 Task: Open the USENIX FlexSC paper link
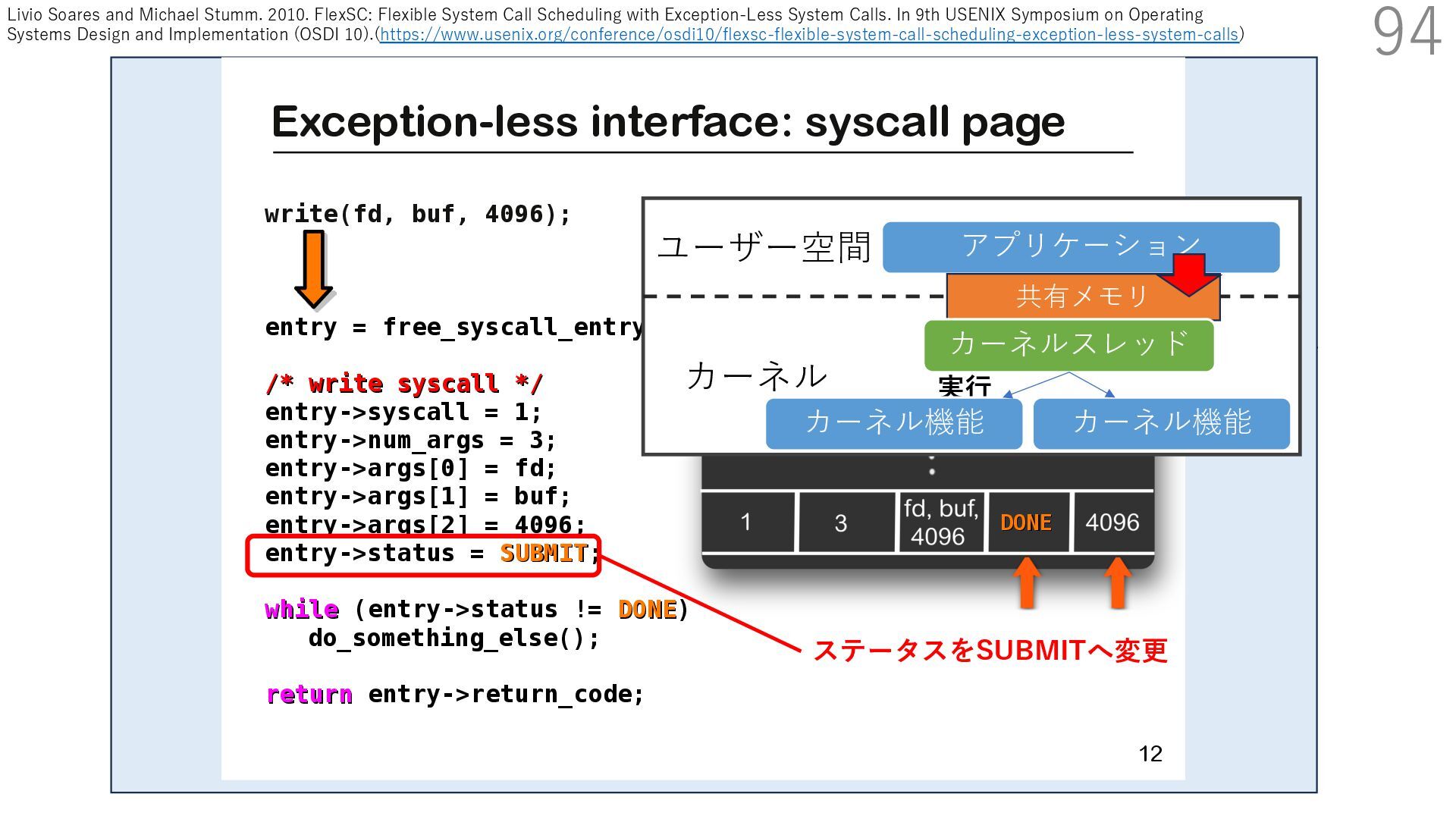pos(808,35)
